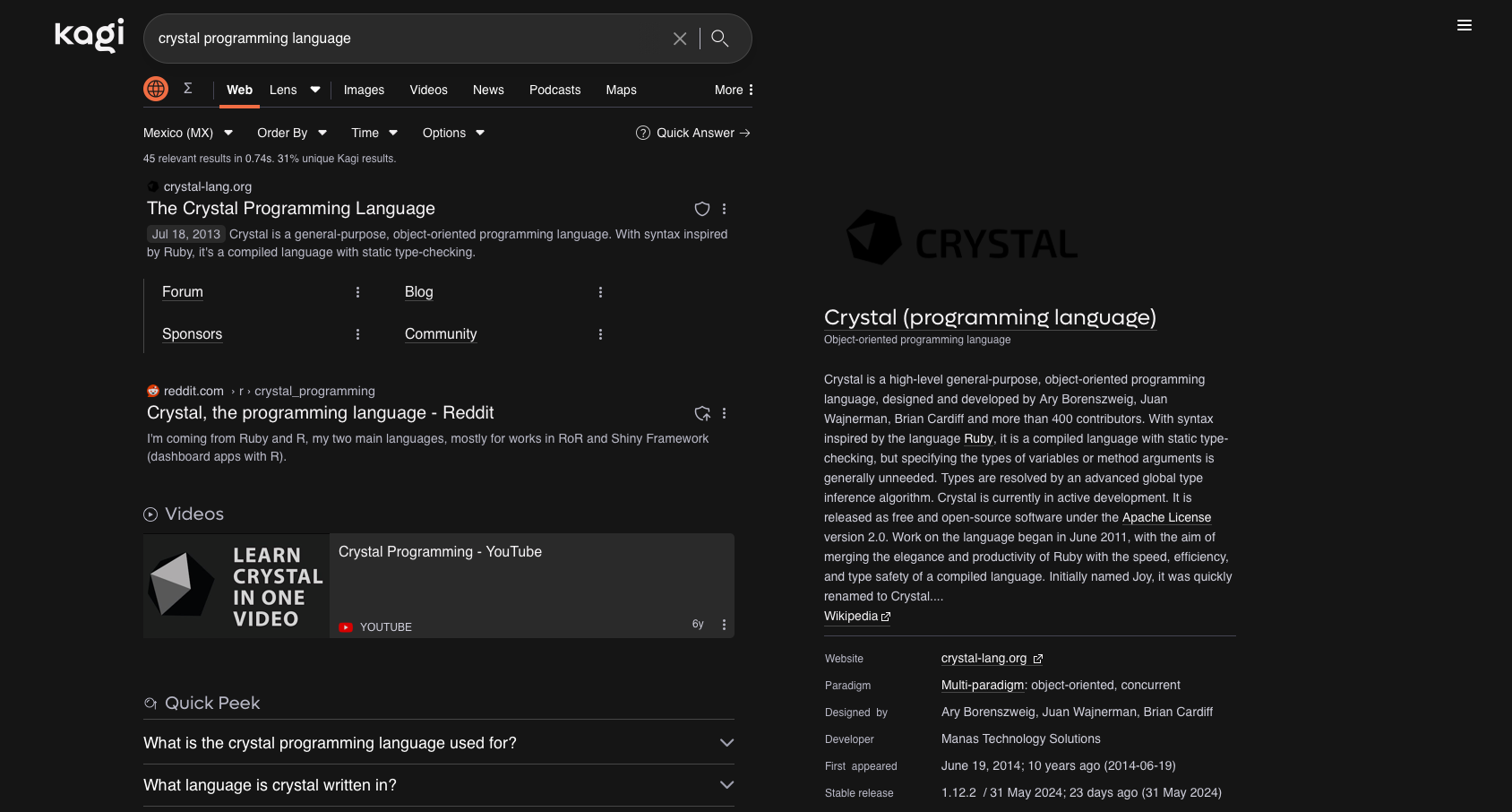Click the Kagi logo
1512x812 pixels.
tap(90, 36)
